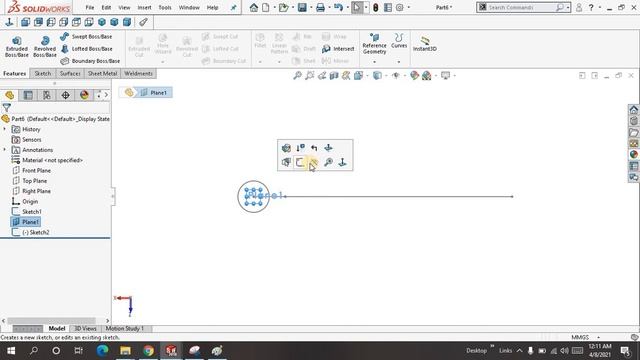Switch to the Sheet Metal ribbon tab

[x=102, y=73]
